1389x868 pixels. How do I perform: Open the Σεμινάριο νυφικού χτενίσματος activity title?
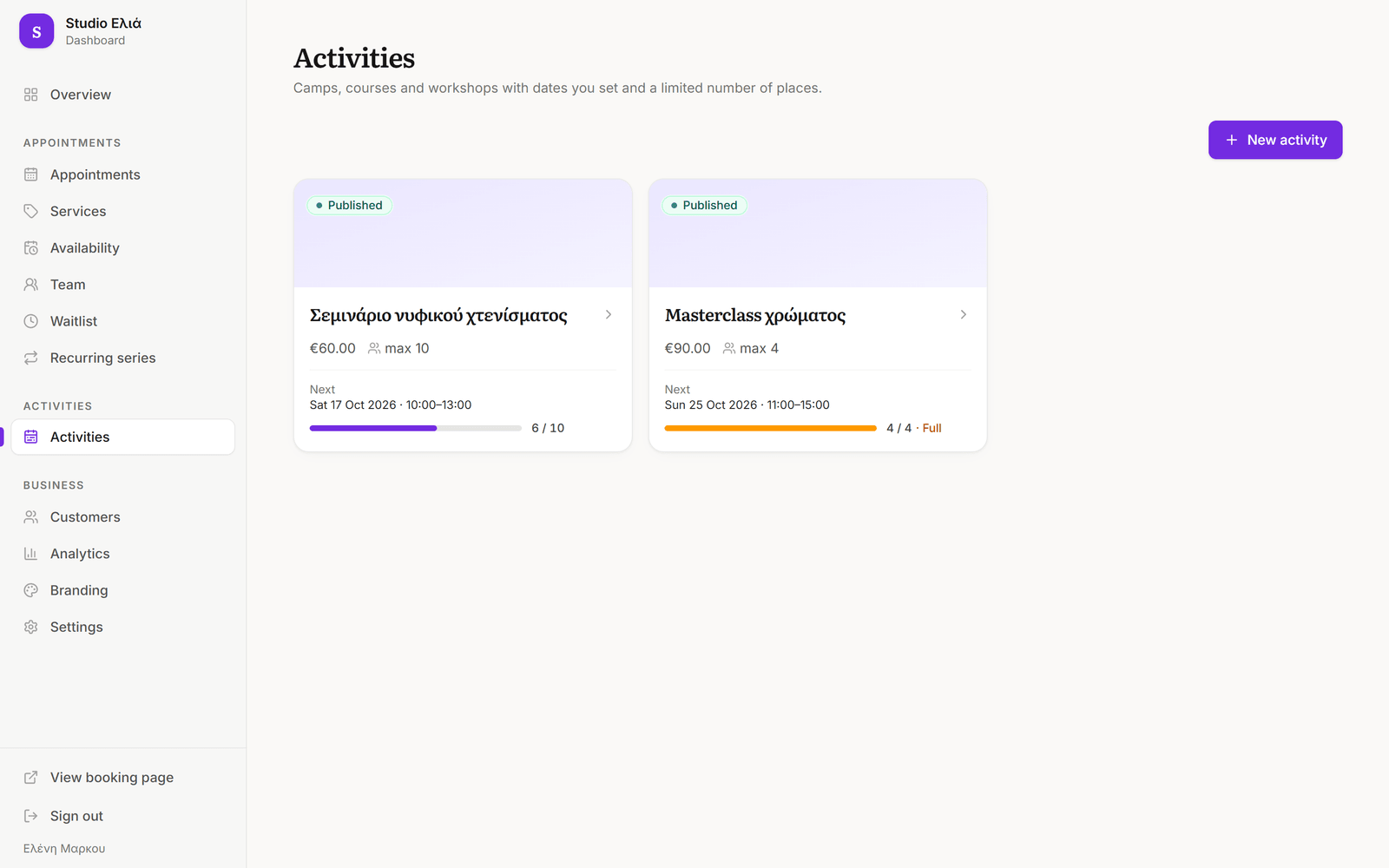tap(438, 315)
